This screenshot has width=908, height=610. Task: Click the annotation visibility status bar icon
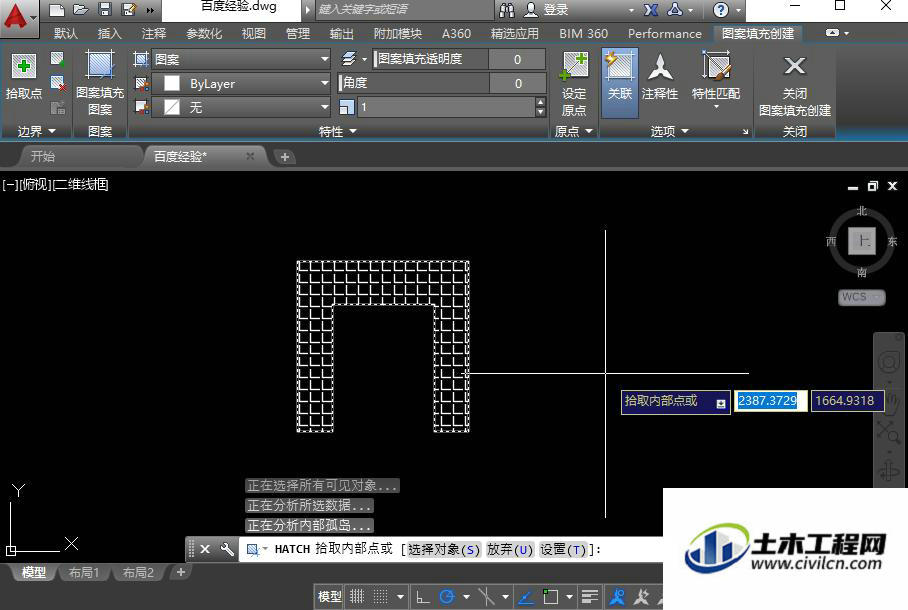point(617,596)
